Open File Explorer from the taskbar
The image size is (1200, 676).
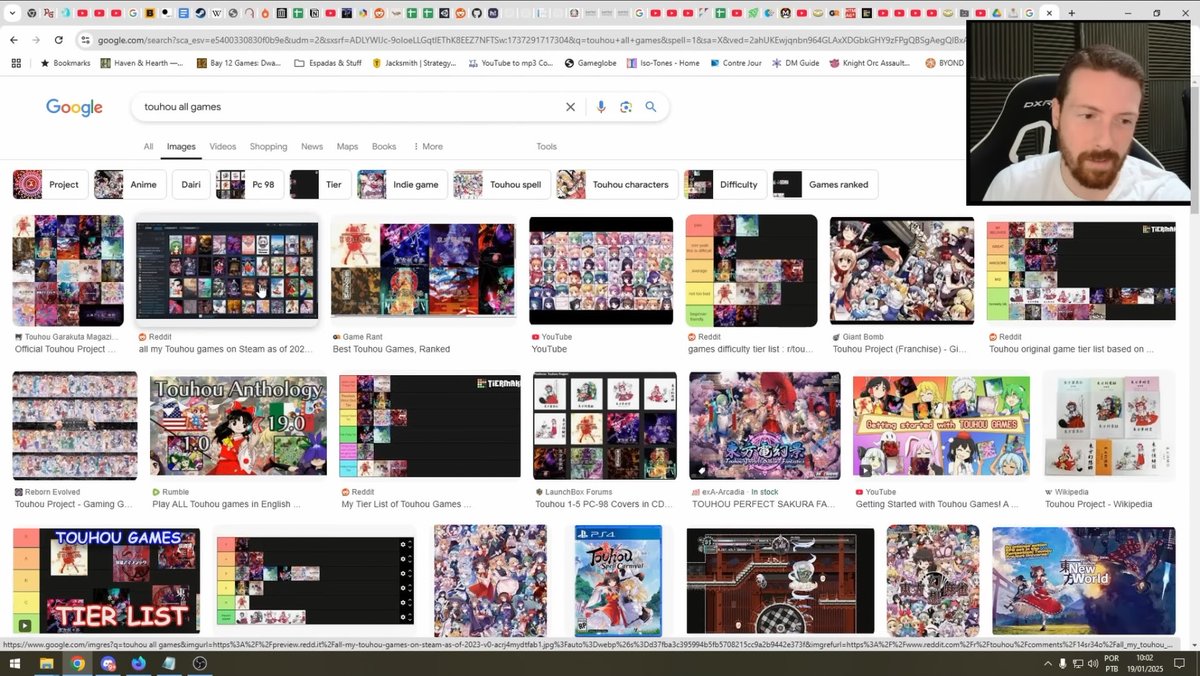pyautogui.click(x=46, y=663)
